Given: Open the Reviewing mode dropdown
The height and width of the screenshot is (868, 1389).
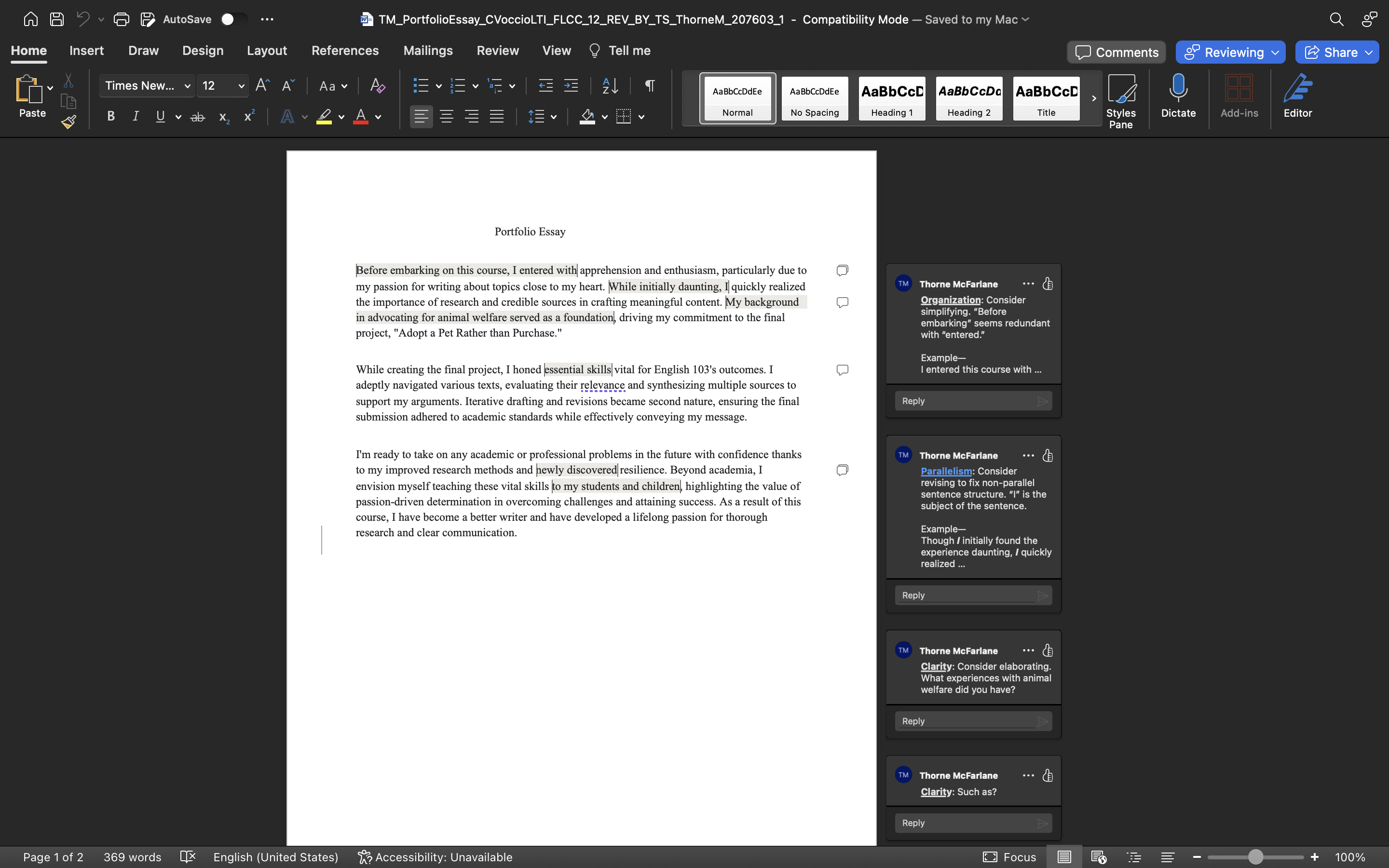Looking at the screenshot, I should (x=1229, y=52).
